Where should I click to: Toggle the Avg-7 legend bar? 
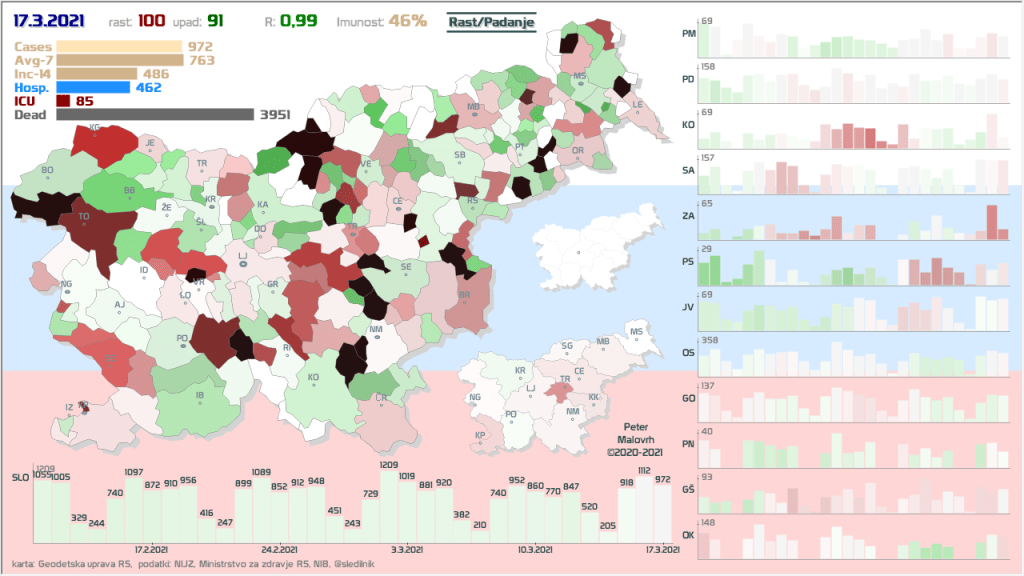tap(120, 60)
